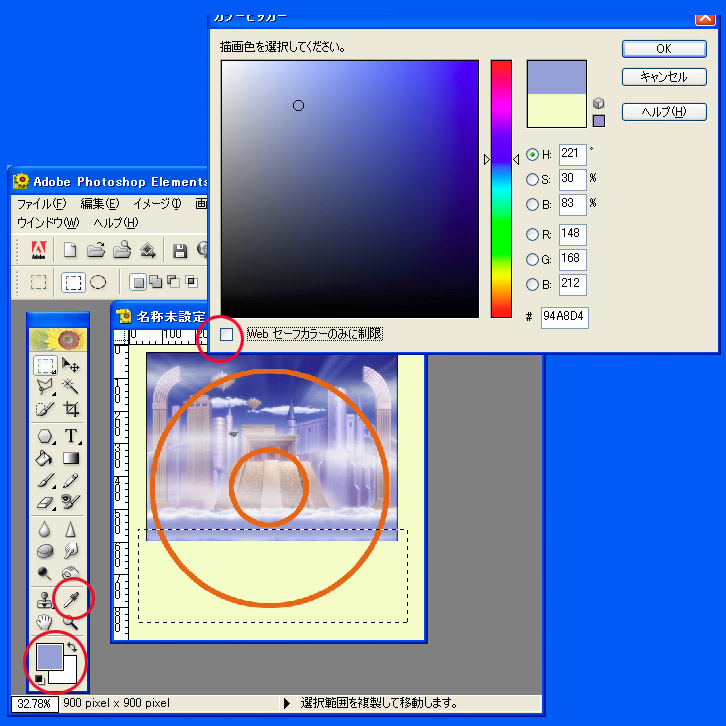Click the foreground color swatch in toolbox
Viewport: 726px width, 726px height.
[x=49, y=656]
